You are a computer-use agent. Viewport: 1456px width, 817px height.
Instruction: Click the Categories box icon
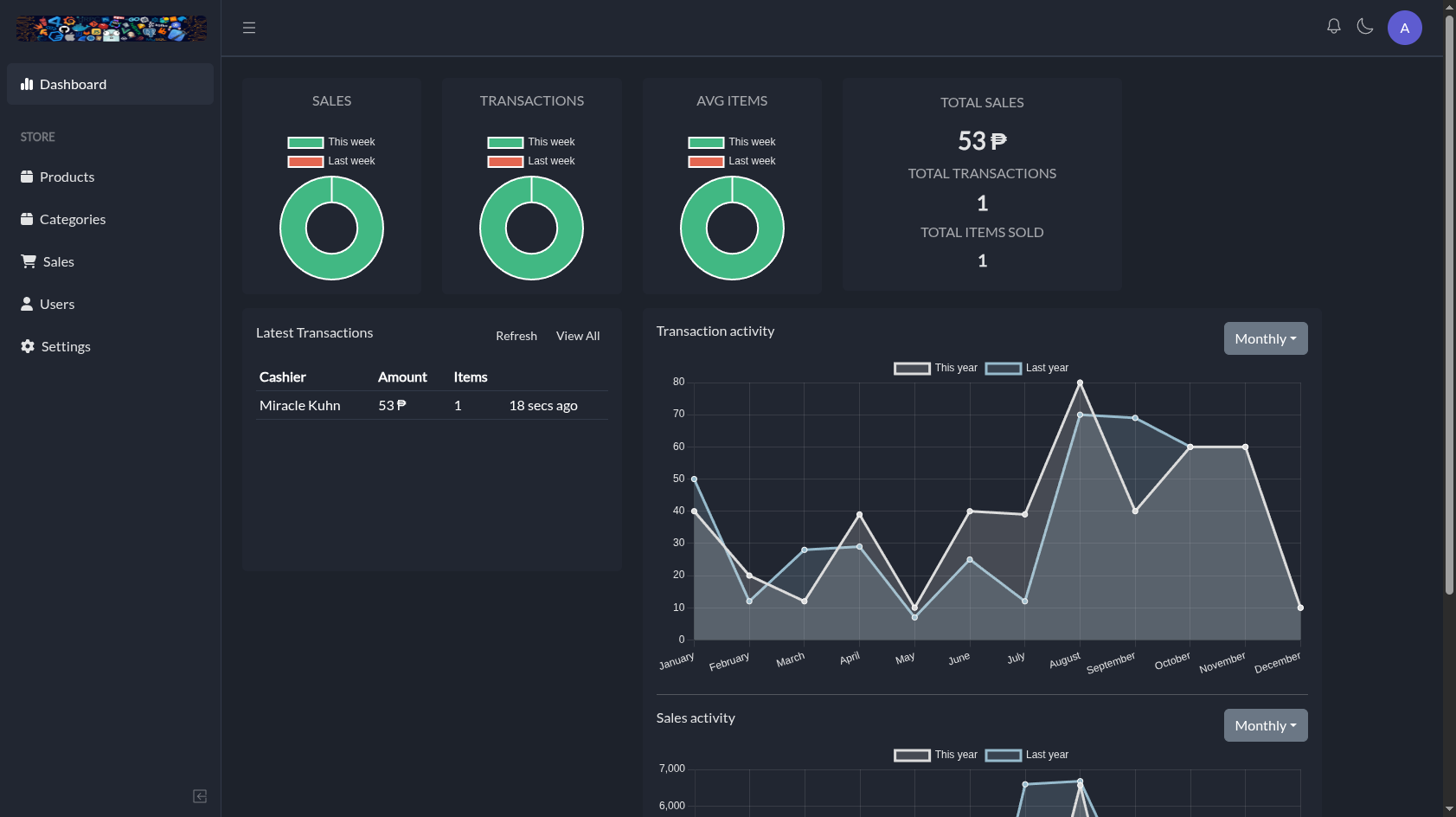point(27,219)
